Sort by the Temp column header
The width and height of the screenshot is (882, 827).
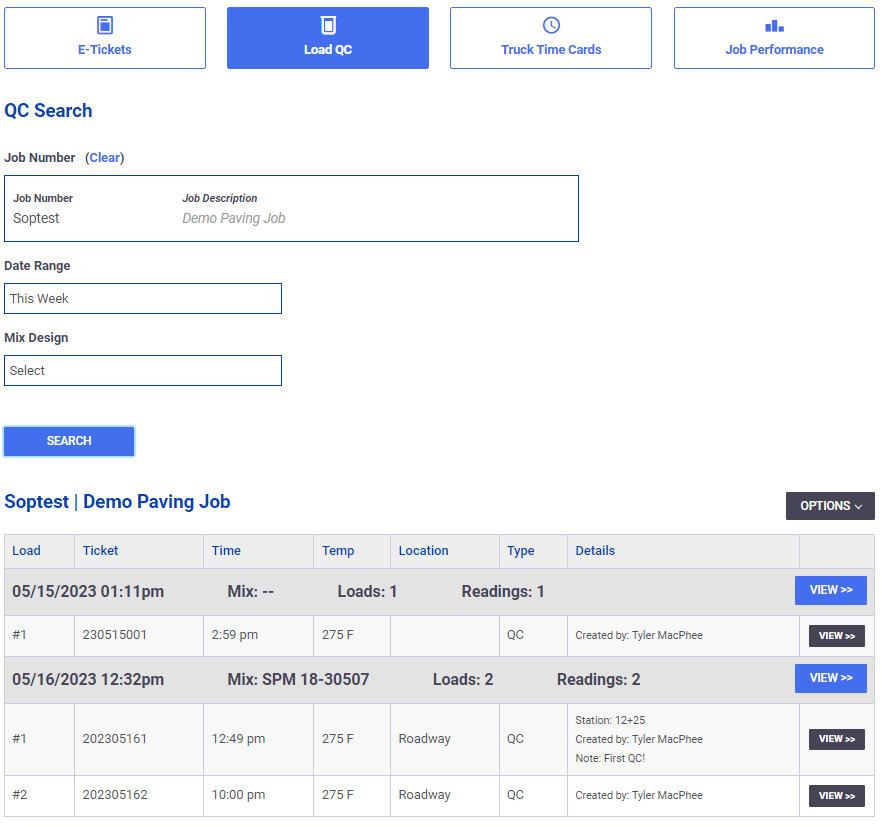[x=338, y=551]
